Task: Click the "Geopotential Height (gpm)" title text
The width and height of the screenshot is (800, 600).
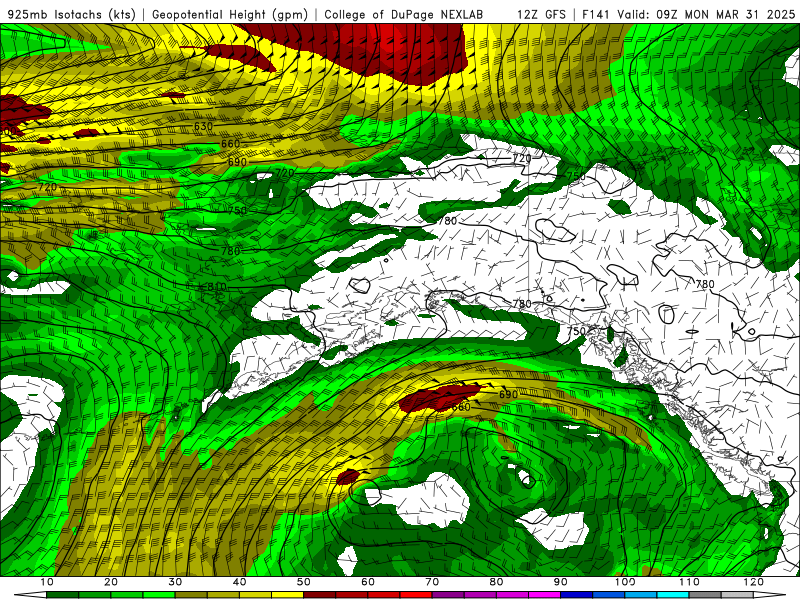Action: pos(230,14)
